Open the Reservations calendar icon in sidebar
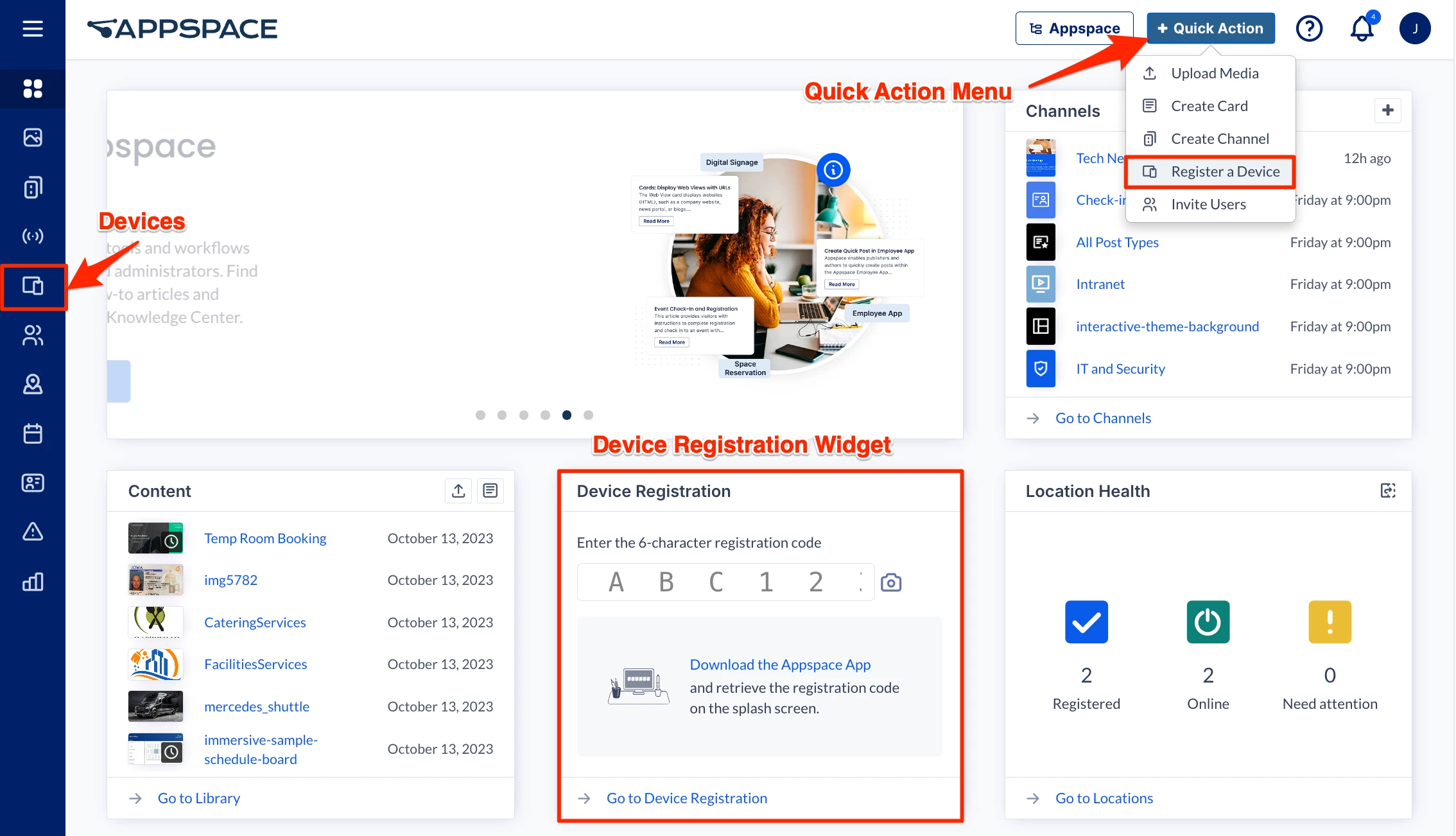This screenshot has width=1456, height=836. (x=33, y=433)
